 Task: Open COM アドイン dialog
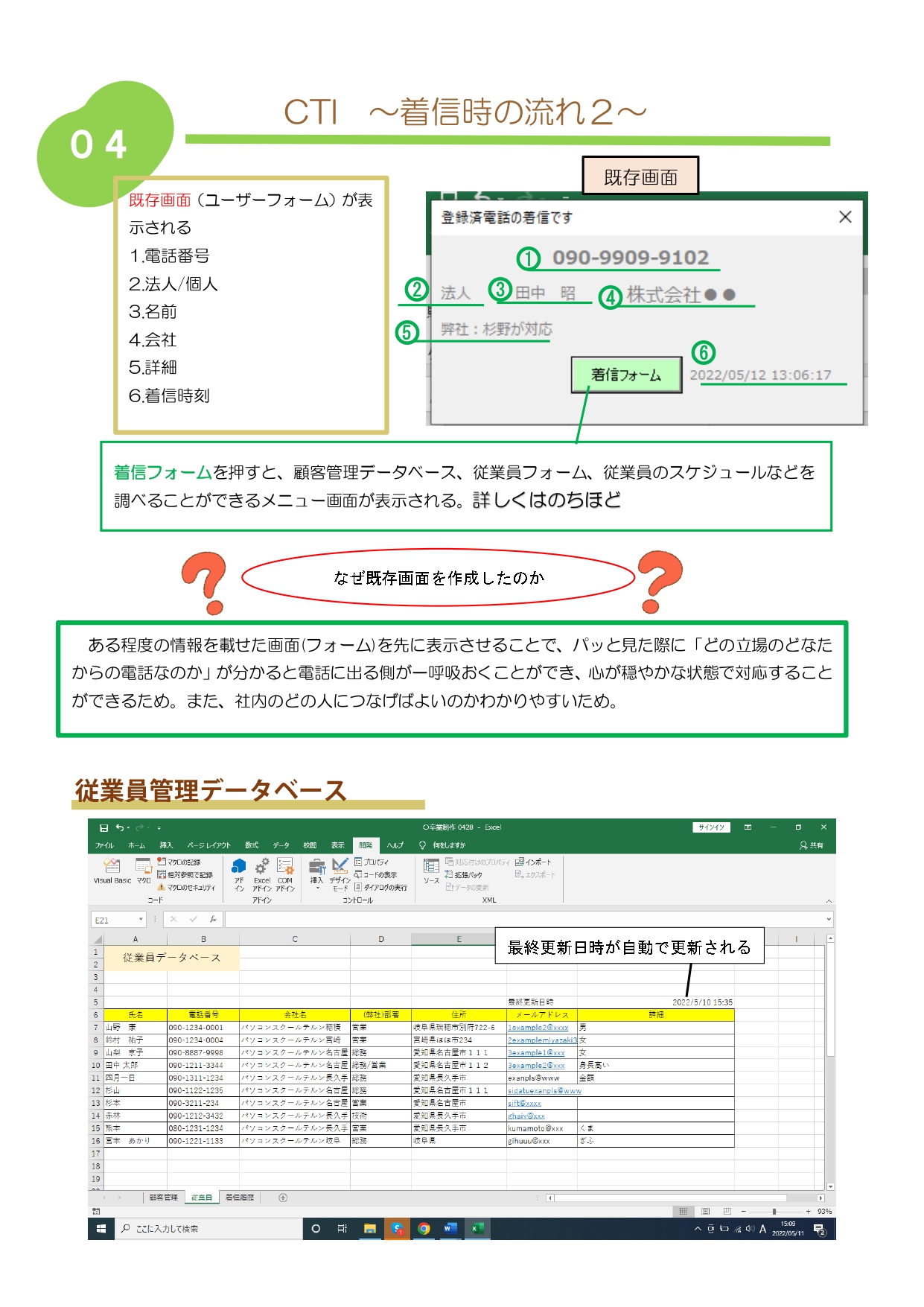coord(285,871)
